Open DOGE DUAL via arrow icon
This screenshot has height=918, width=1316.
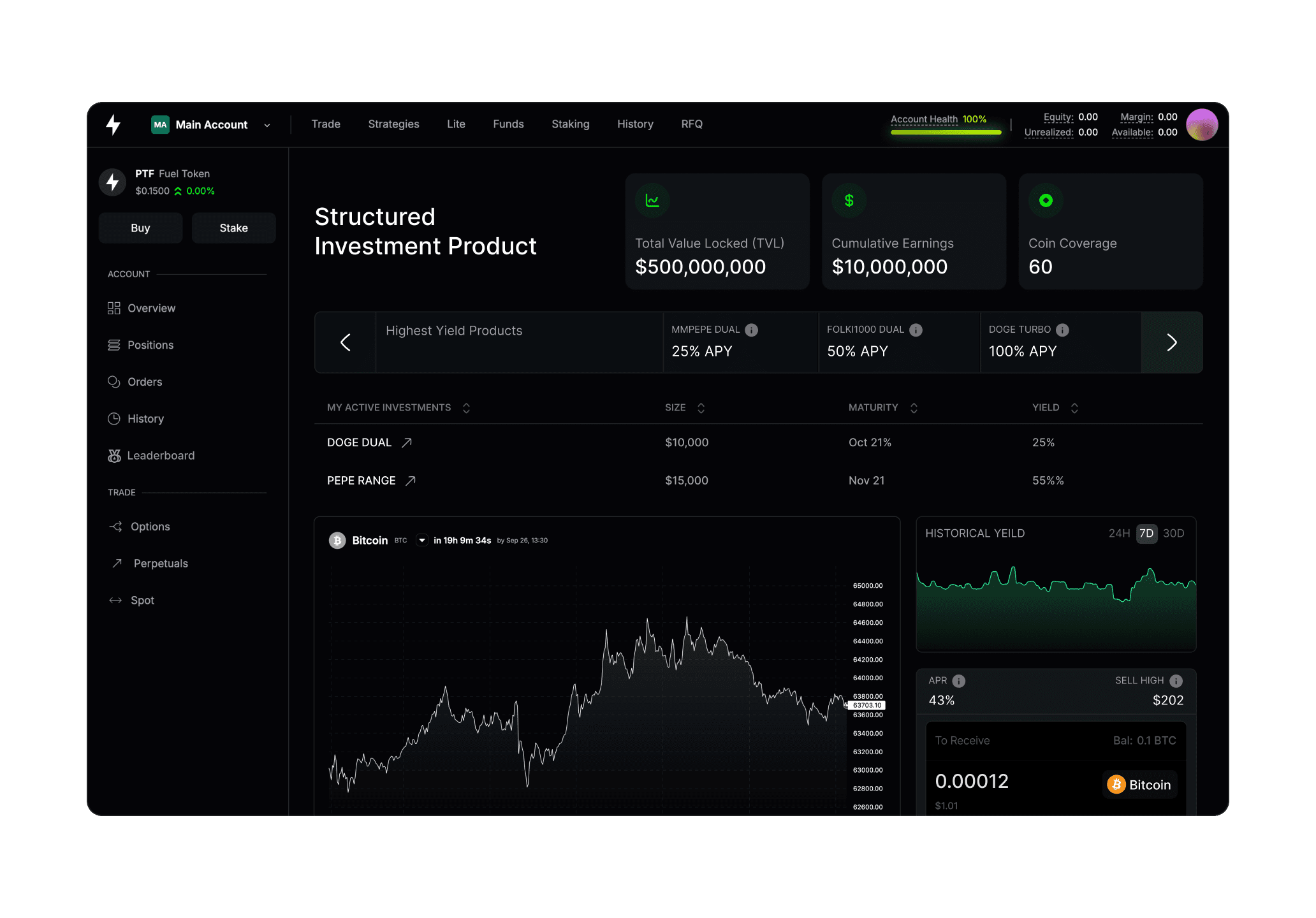click(407, 442)
